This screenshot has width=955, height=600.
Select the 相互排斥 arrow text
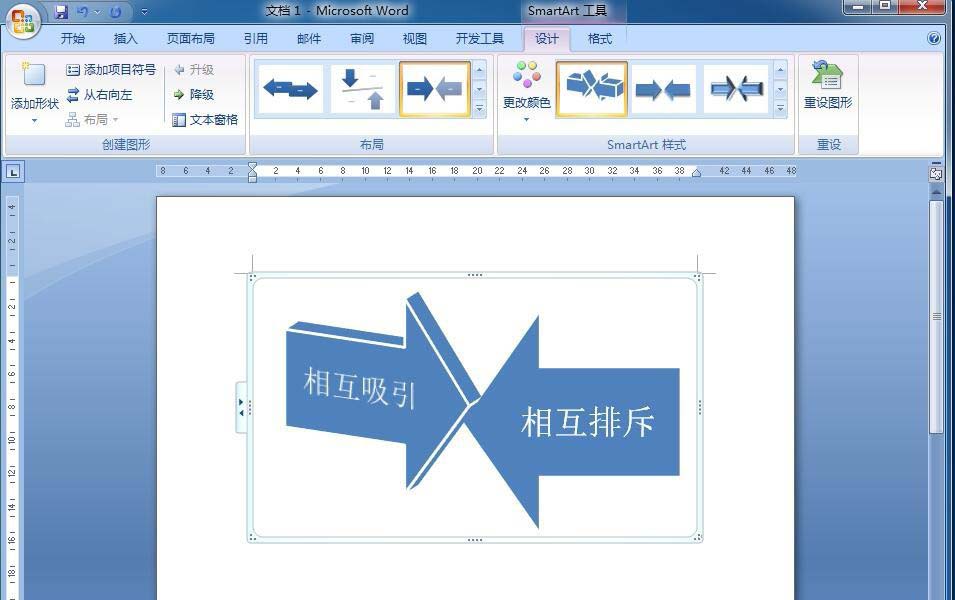pyautogui.click(x=588, y=422)
